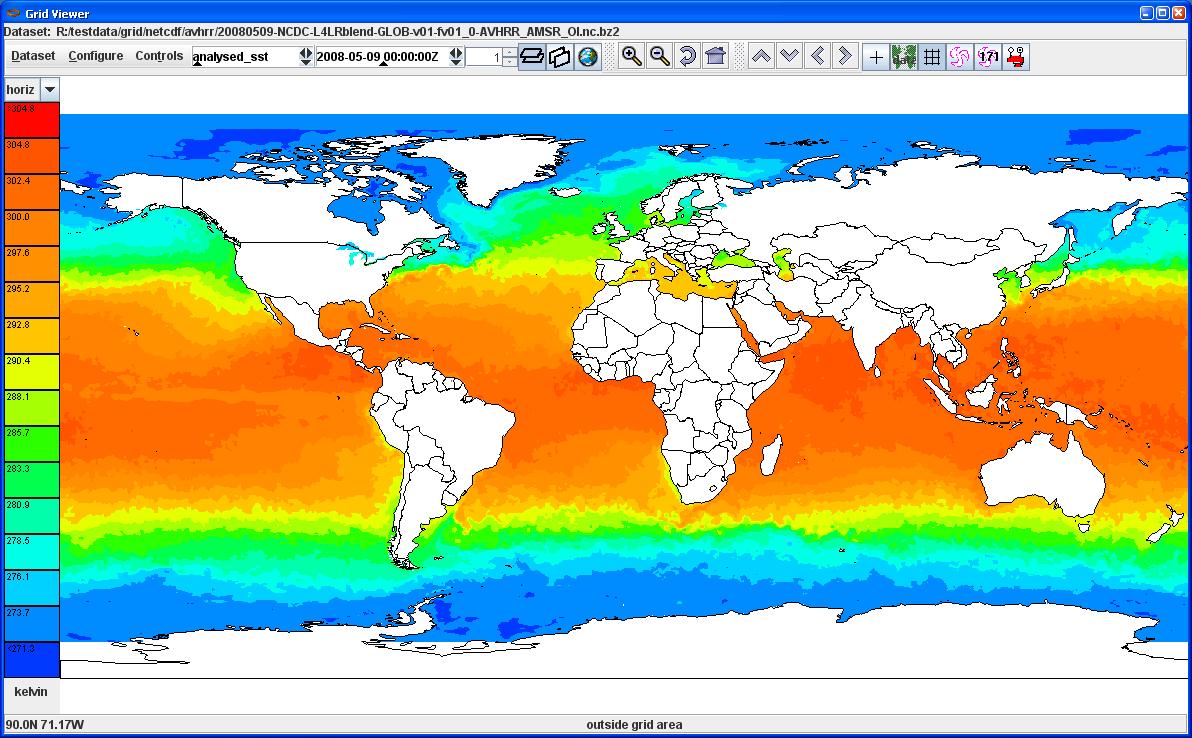Open the Dataset menu
1192x738 pixels.
pos(33,56)
